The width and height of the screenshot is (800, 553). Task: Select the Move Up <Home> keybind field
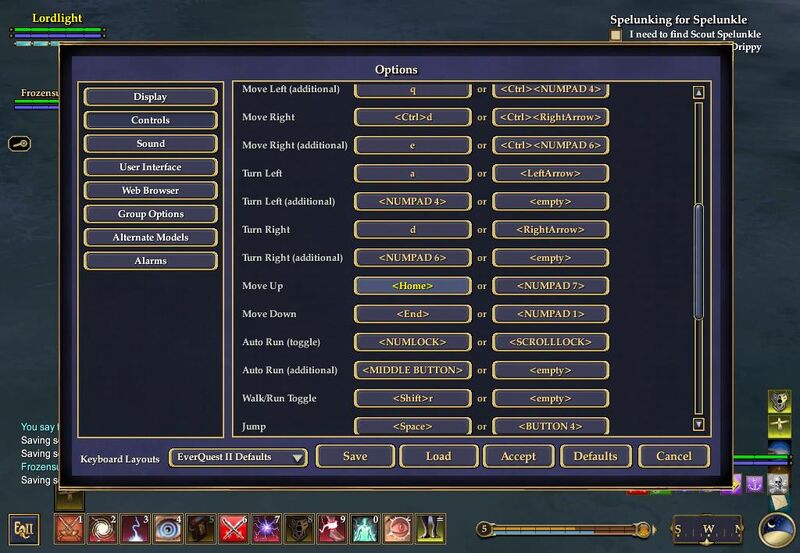[412, 286]
